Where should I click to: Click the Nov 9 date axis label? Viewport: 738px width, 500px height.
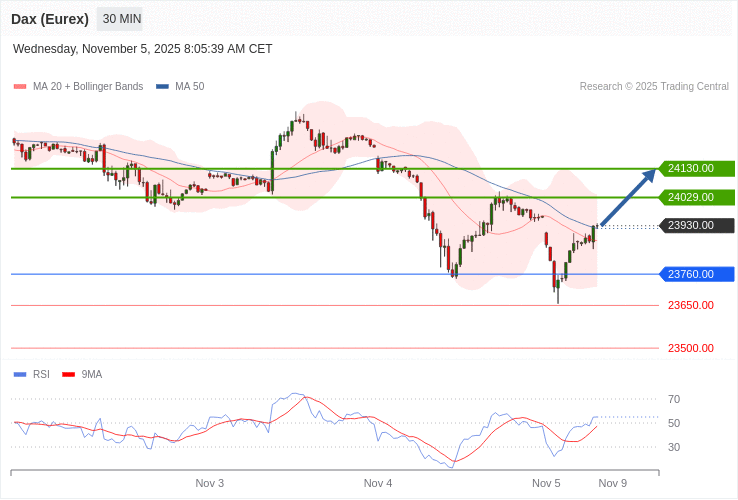tap(612, 483)
